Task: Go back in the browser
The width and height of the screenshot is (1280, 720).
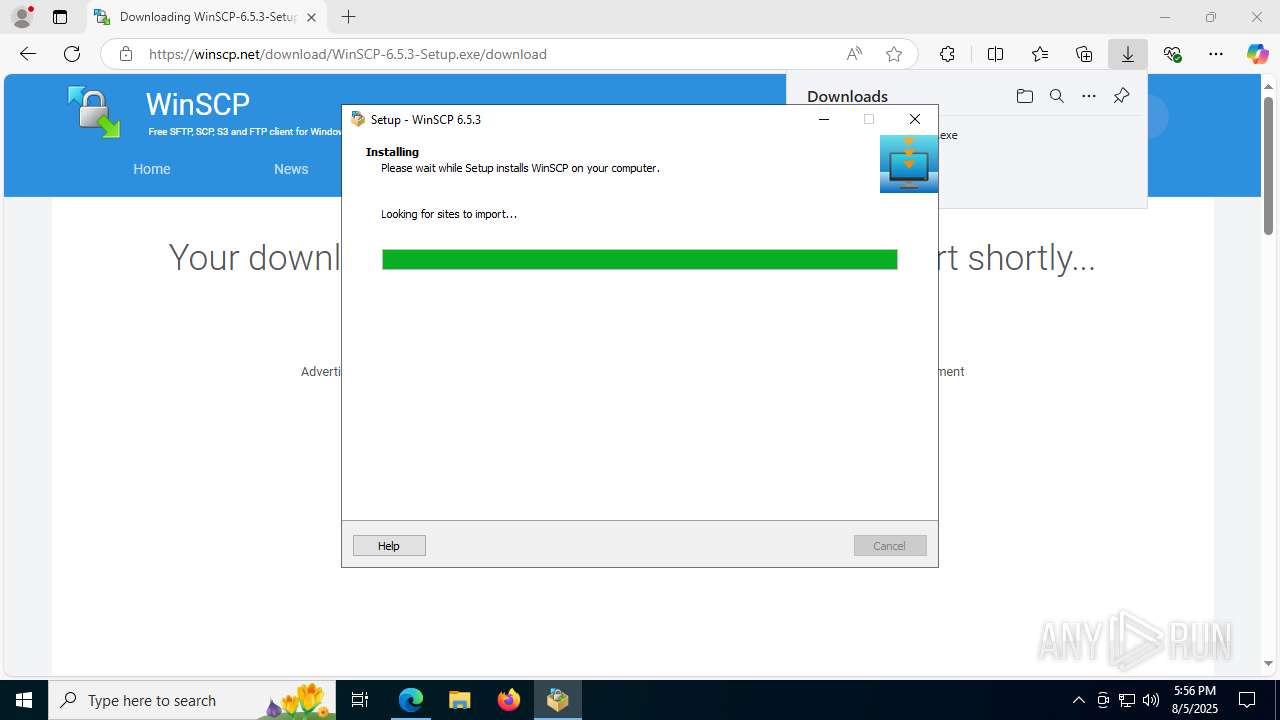Action: click(x=28, y=54)
